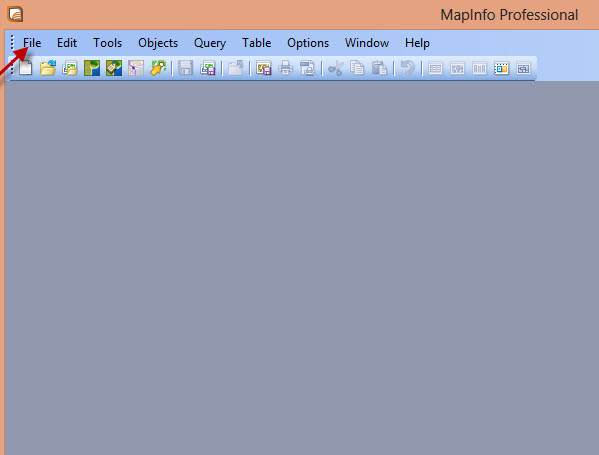Open the Objects menu

158,43
